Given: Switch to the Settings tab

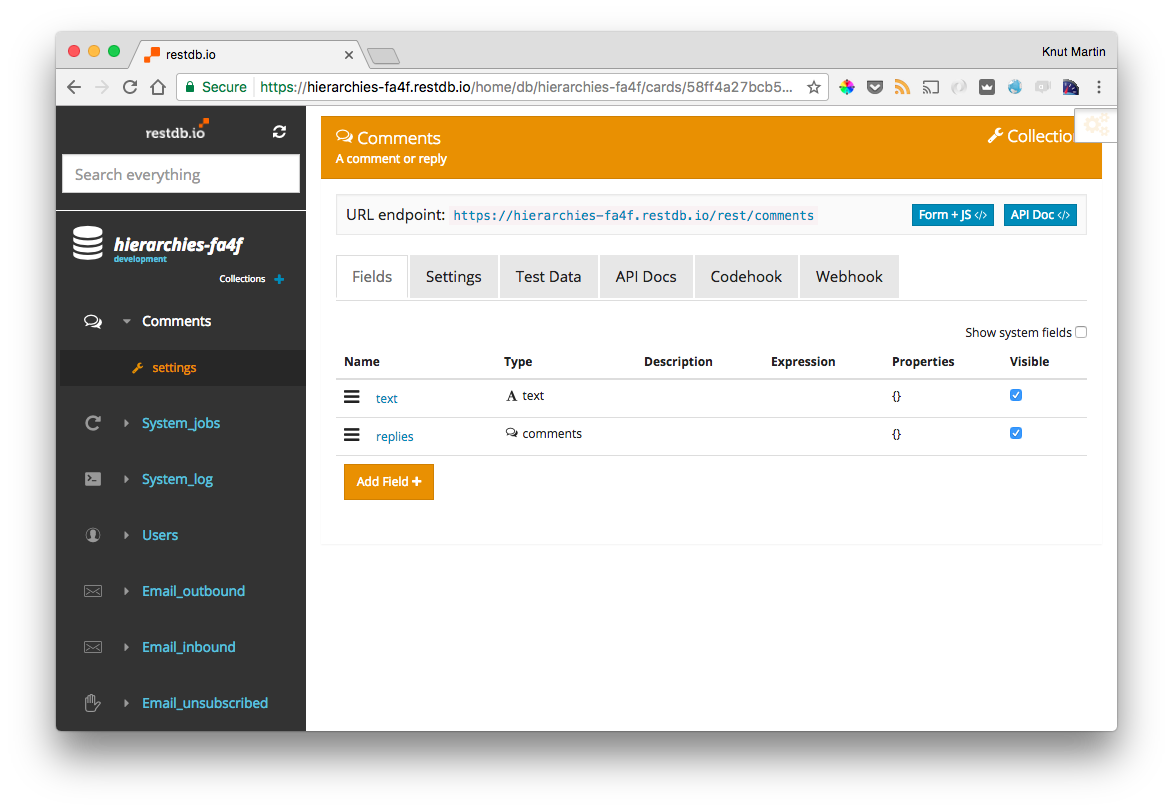Looking at the screenshot, I should click(x=453, y=277).
